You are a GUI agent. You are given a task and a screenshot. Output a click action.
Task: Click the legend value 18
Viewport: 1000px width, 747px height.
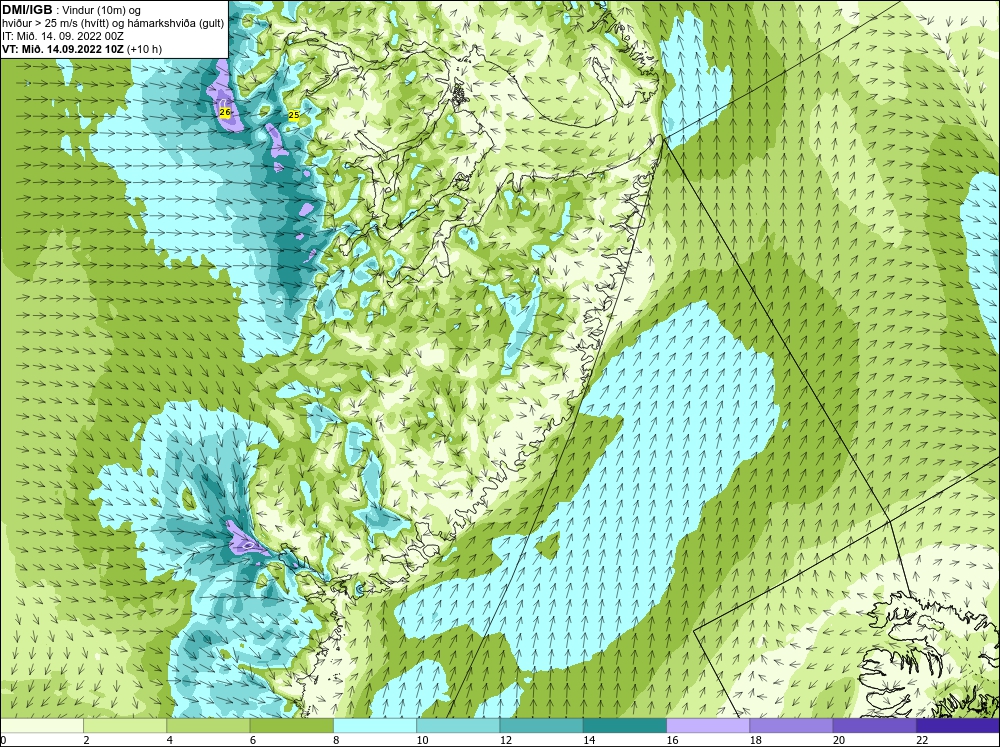(755, 740)
